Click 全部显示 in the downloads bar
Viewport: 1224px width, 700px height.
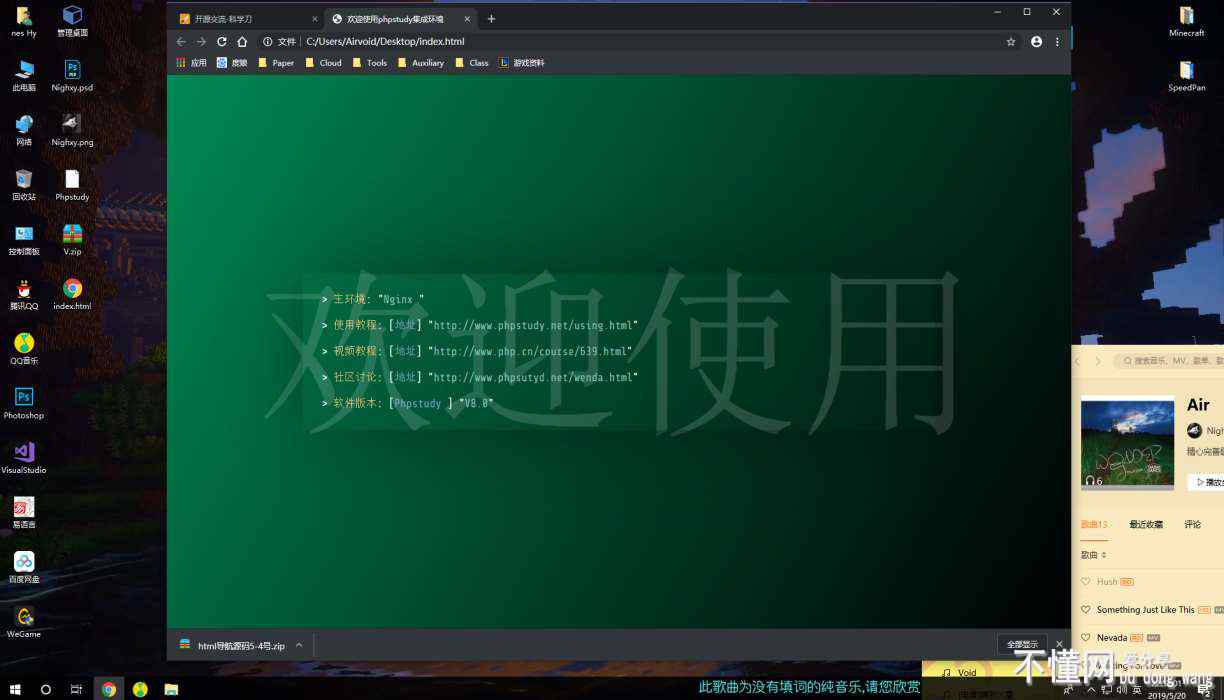[1022, 645]
